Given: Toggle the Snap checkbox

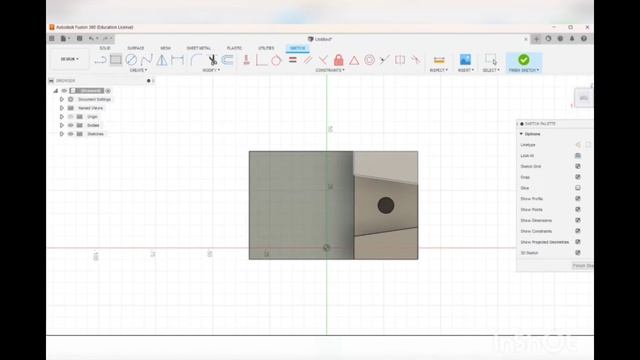Looking at the screenshot, I should pyautogui.click(x=578, y=177).
